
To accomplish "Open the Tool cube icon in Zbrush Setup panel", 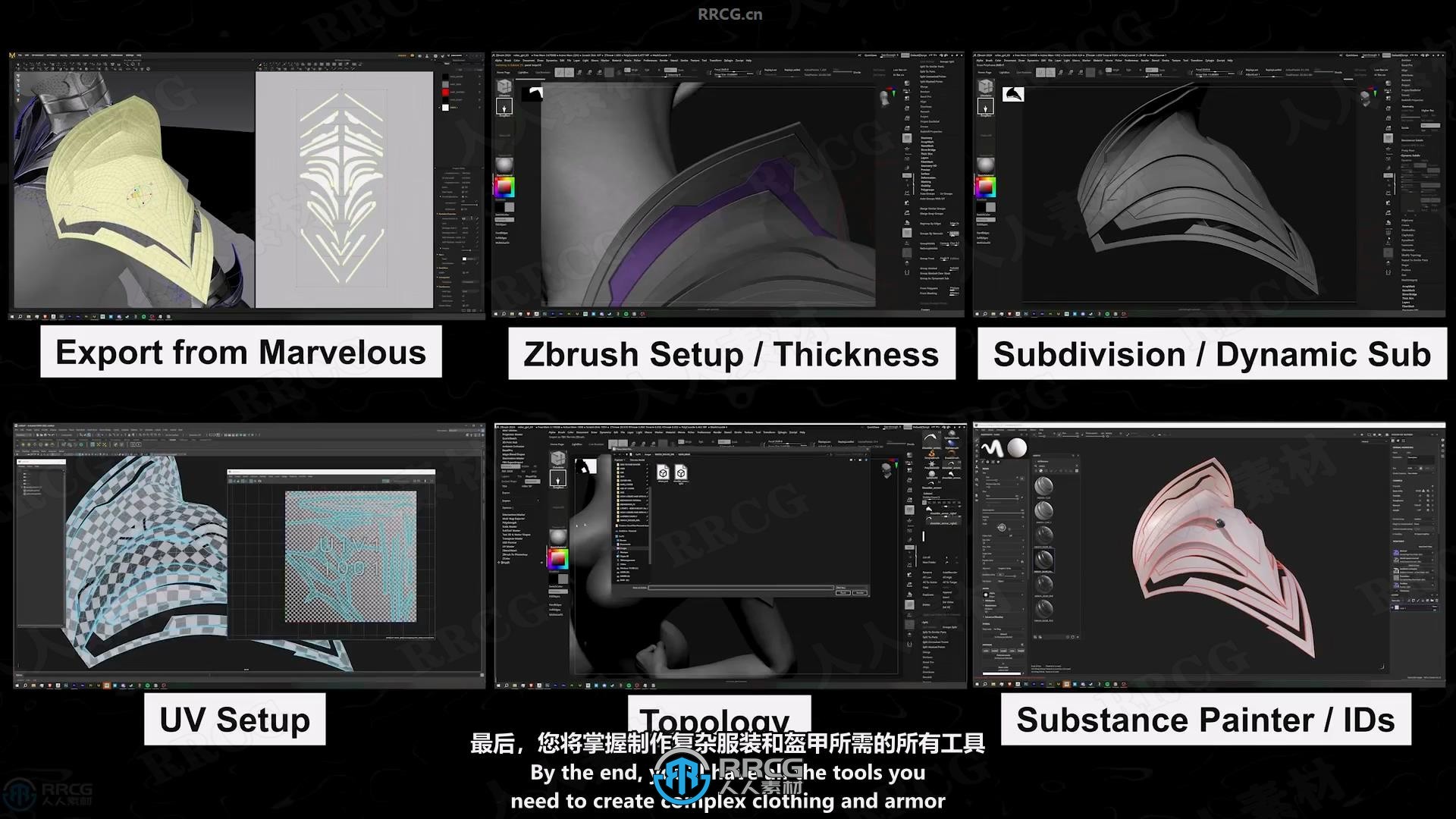I will (504, 86).
